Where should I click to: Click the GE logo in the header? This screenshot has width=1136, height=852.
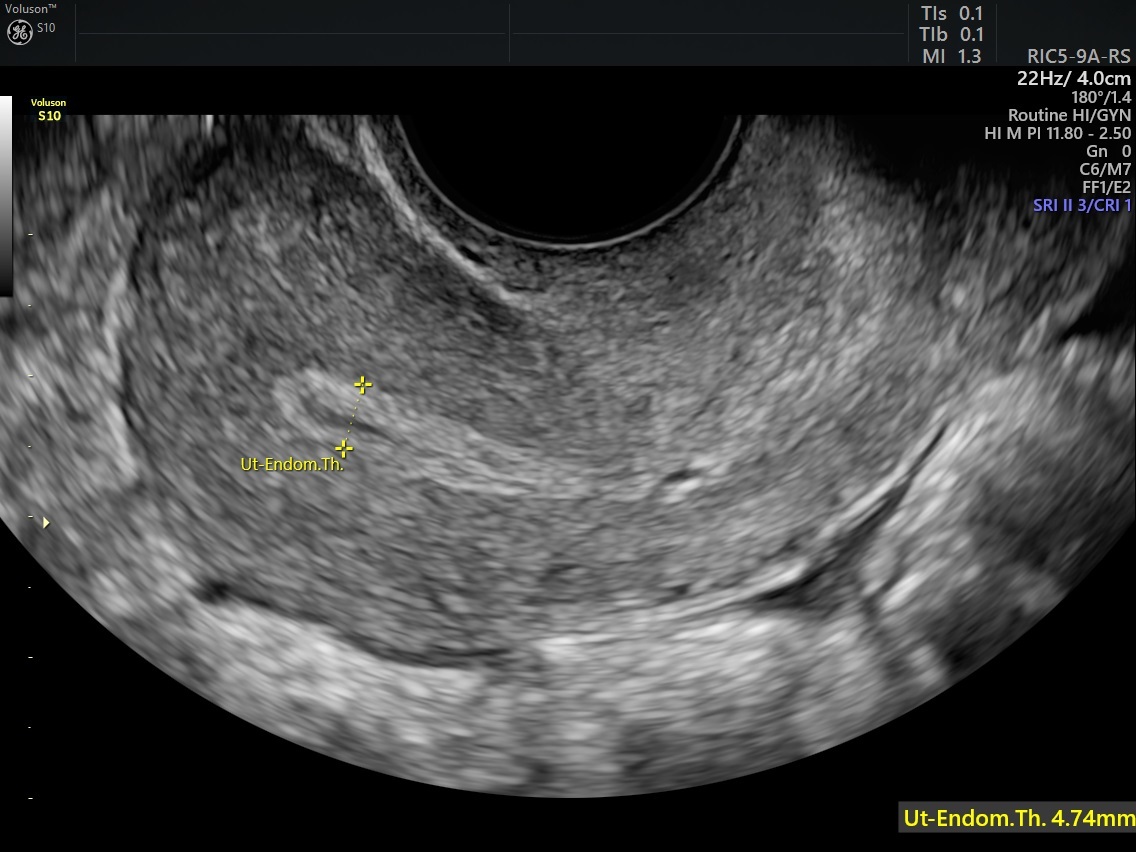click(20, 32)
